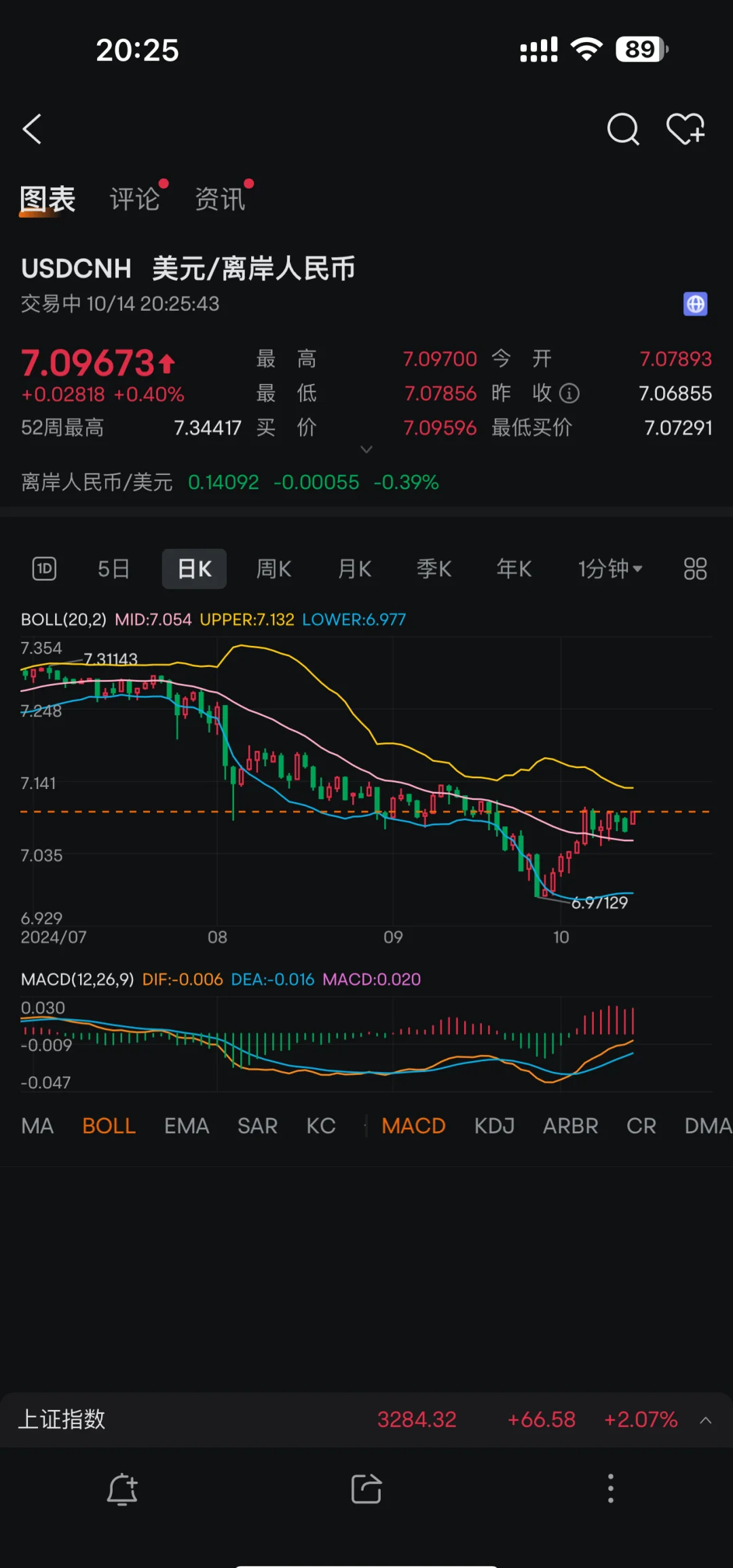The height and width of the screenshot is (1568, 733).
Task: Select the 5日 chart period
Action: point(113,569)
